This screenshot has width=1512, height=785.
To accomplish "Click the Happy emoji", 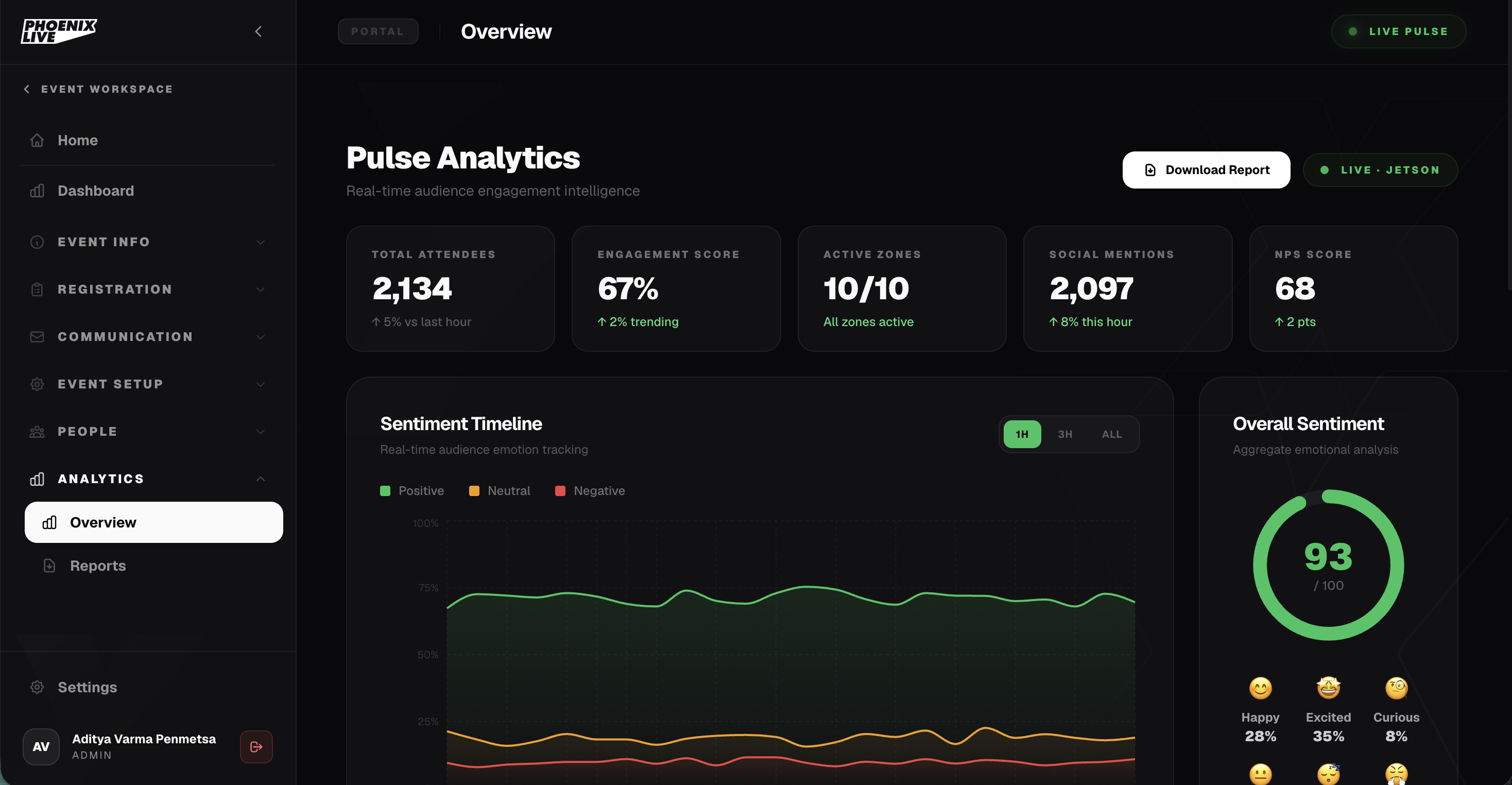I will pyautogui.click(x=1260, y=688).
